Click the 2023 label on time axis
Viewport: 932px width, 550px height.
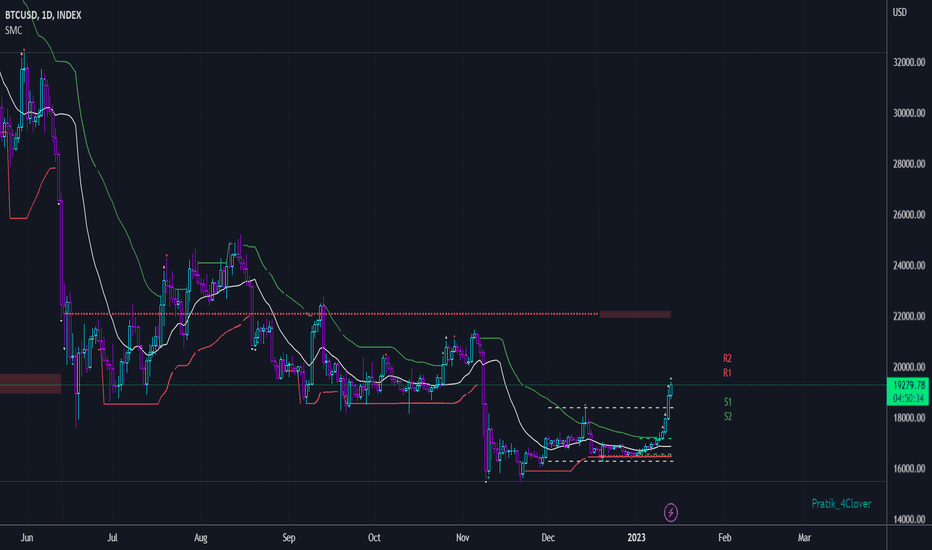click(636, 538)
